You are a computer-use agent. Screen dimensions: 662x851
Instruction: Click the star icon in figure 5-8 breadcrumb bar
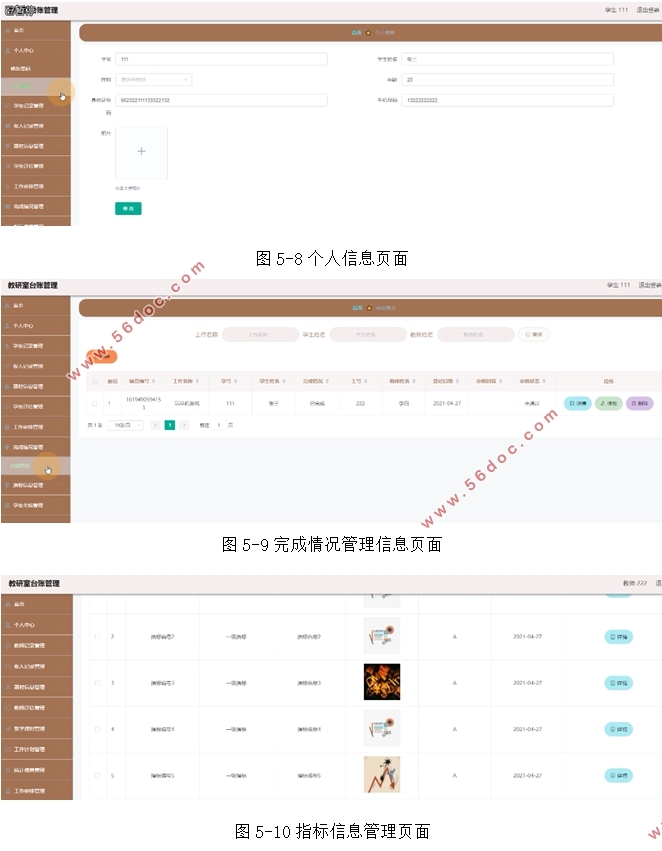368,33
